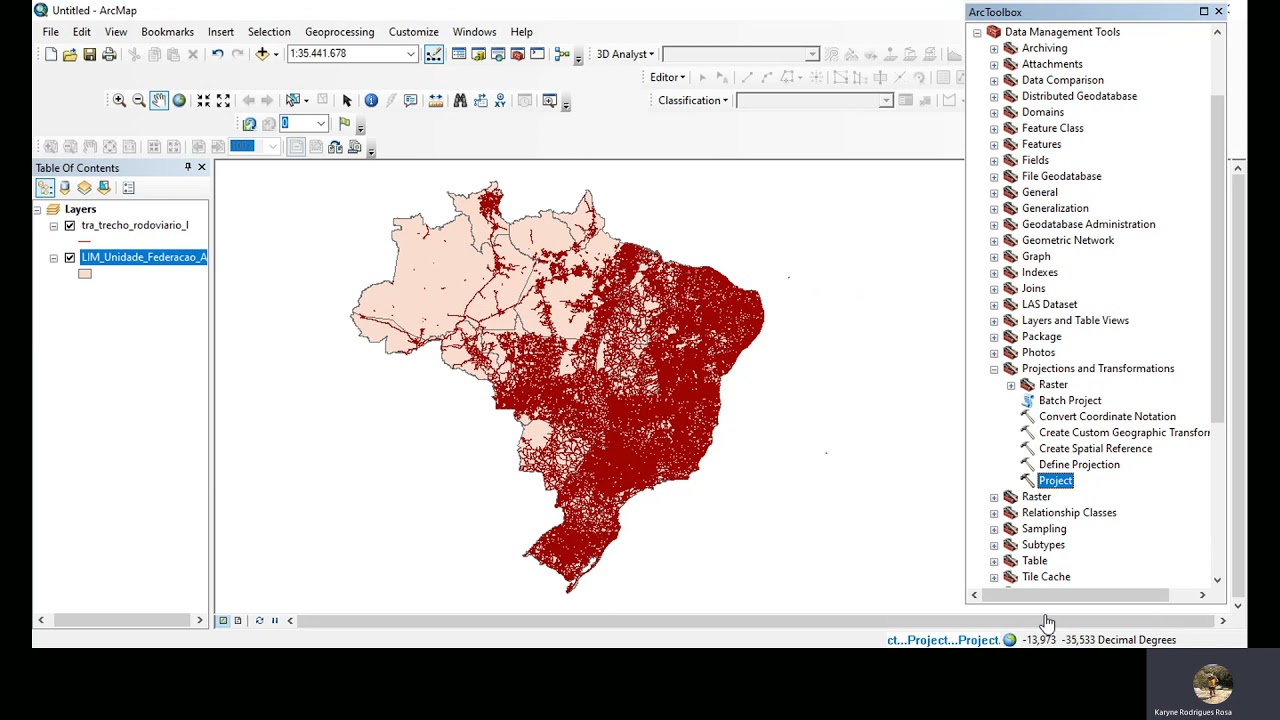The width and height of the screenshot is (1280, 720).
Task: Click the Convert Coordinate Notation tool
Action: click(x=1107, y=417)
